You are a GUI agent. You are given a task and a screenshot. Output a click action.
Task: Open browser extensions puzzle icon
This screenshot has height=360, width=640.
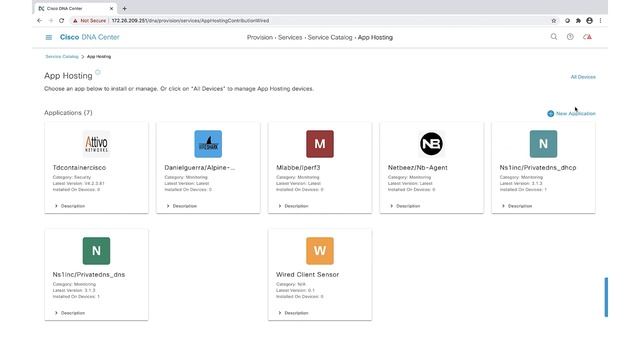(578, 20)
